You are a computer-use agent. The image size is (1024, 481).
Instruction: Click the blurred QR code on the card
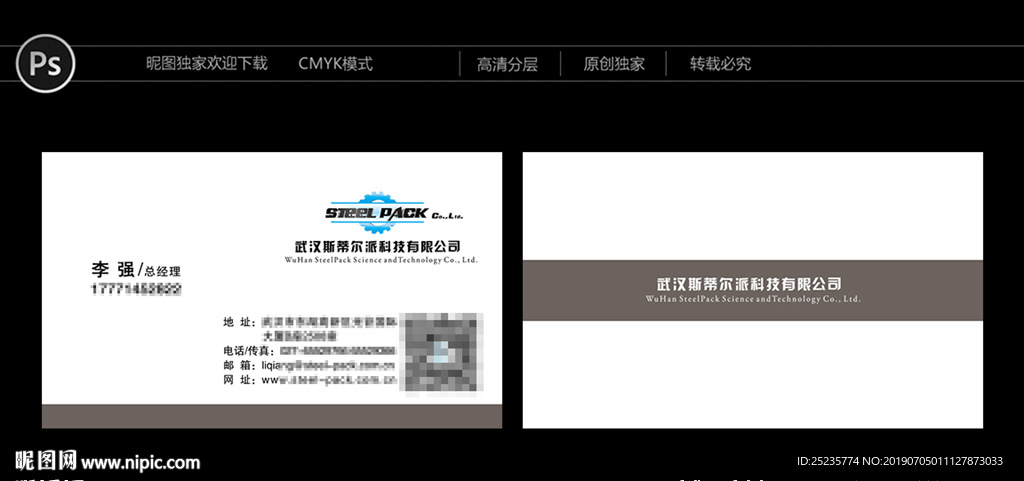[x=441, y=353]
